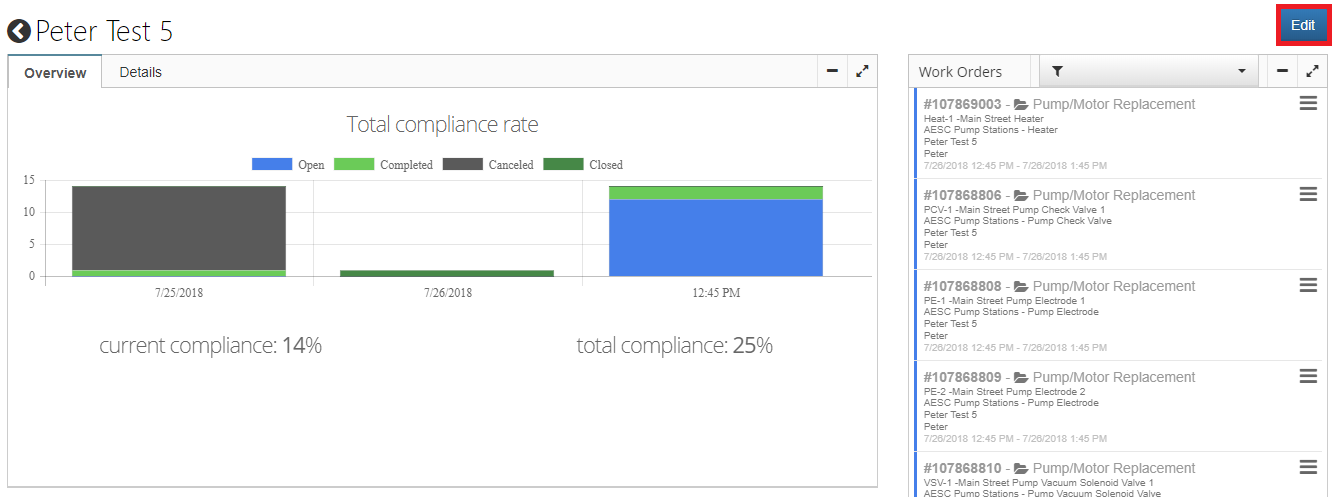
Task: Toggle the Completed series in chart legend
Action: point(382,164)
